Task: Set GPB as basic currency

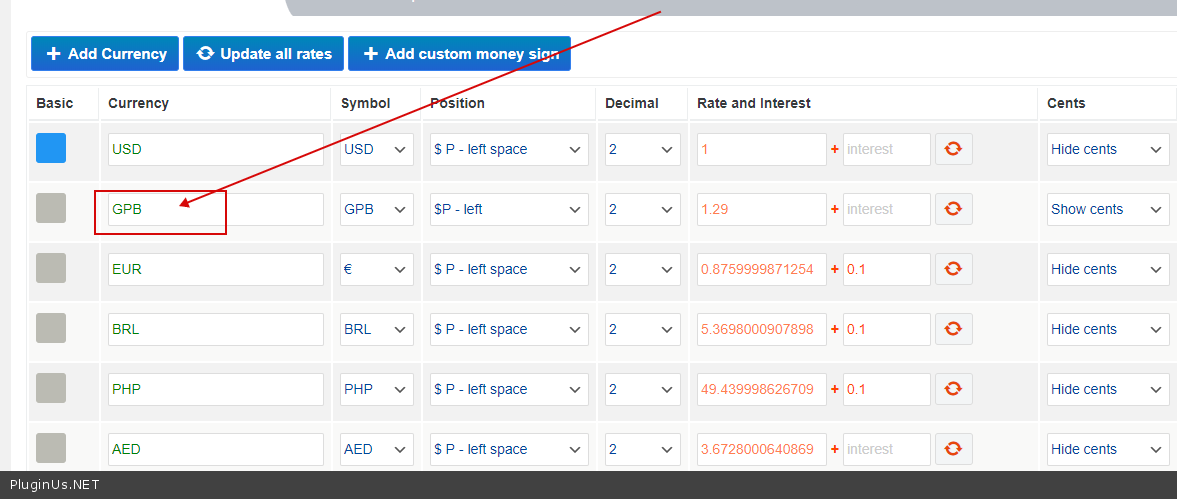Action: (51, 208)
